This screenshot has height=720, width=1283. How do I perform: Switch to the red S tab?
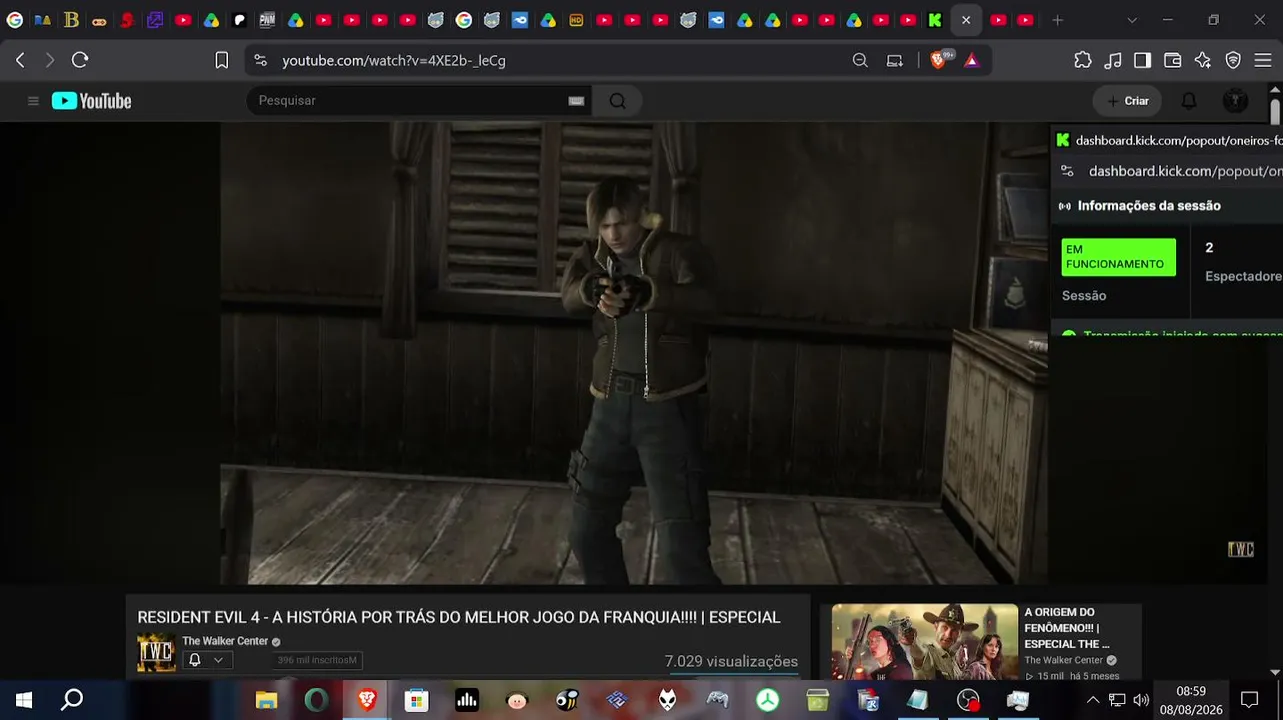127,20
